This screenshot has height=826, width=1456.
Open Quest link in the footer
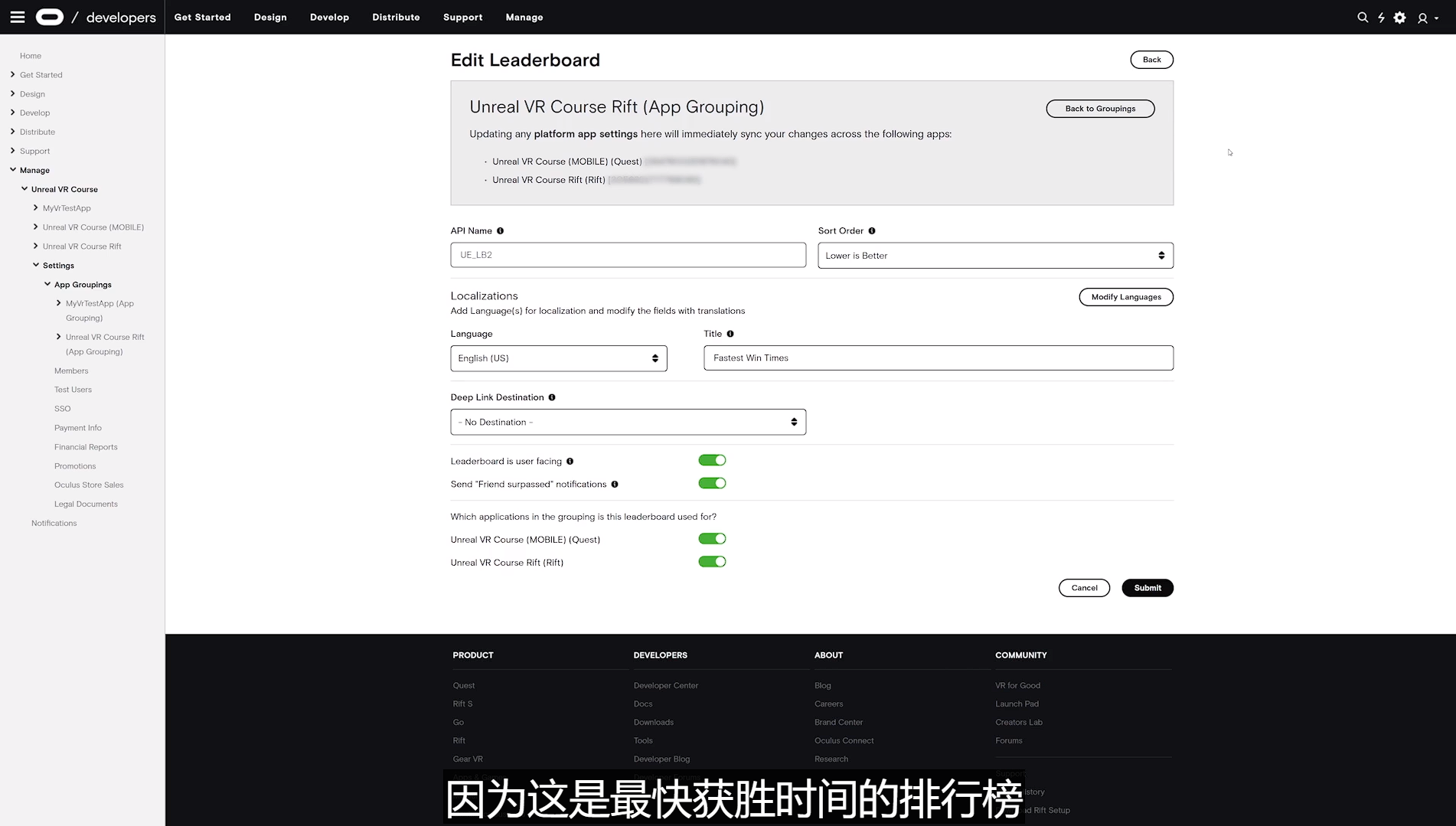pos(464,685)
